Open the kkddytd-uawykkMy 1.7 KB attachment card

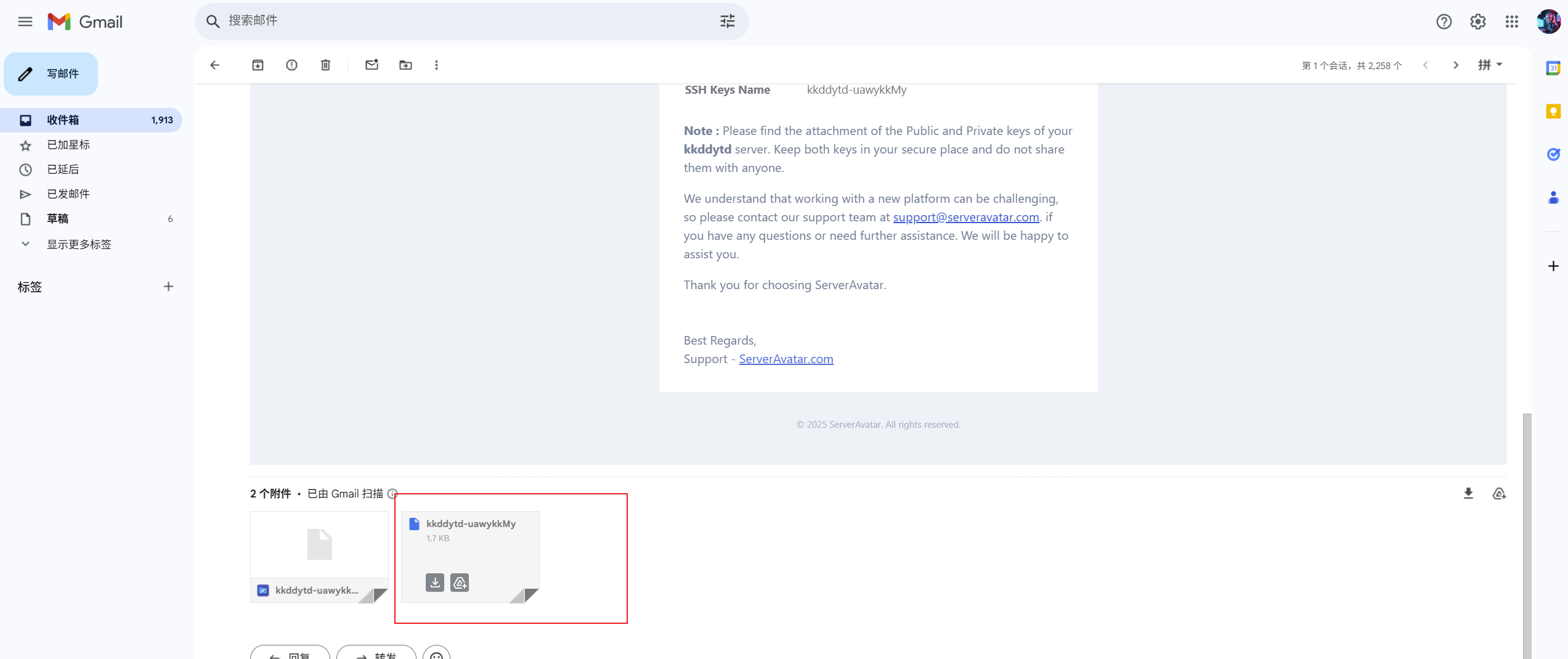click(x=470, y=557)
